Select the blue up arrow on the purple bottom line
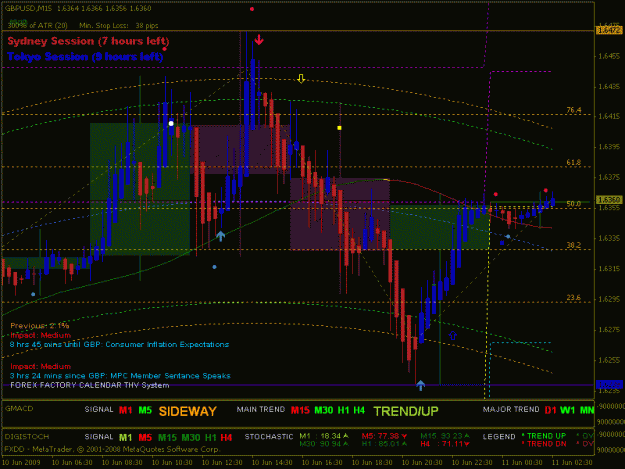Image resolution: width=625 pixels, height=469 pixels. coord(421,385)
